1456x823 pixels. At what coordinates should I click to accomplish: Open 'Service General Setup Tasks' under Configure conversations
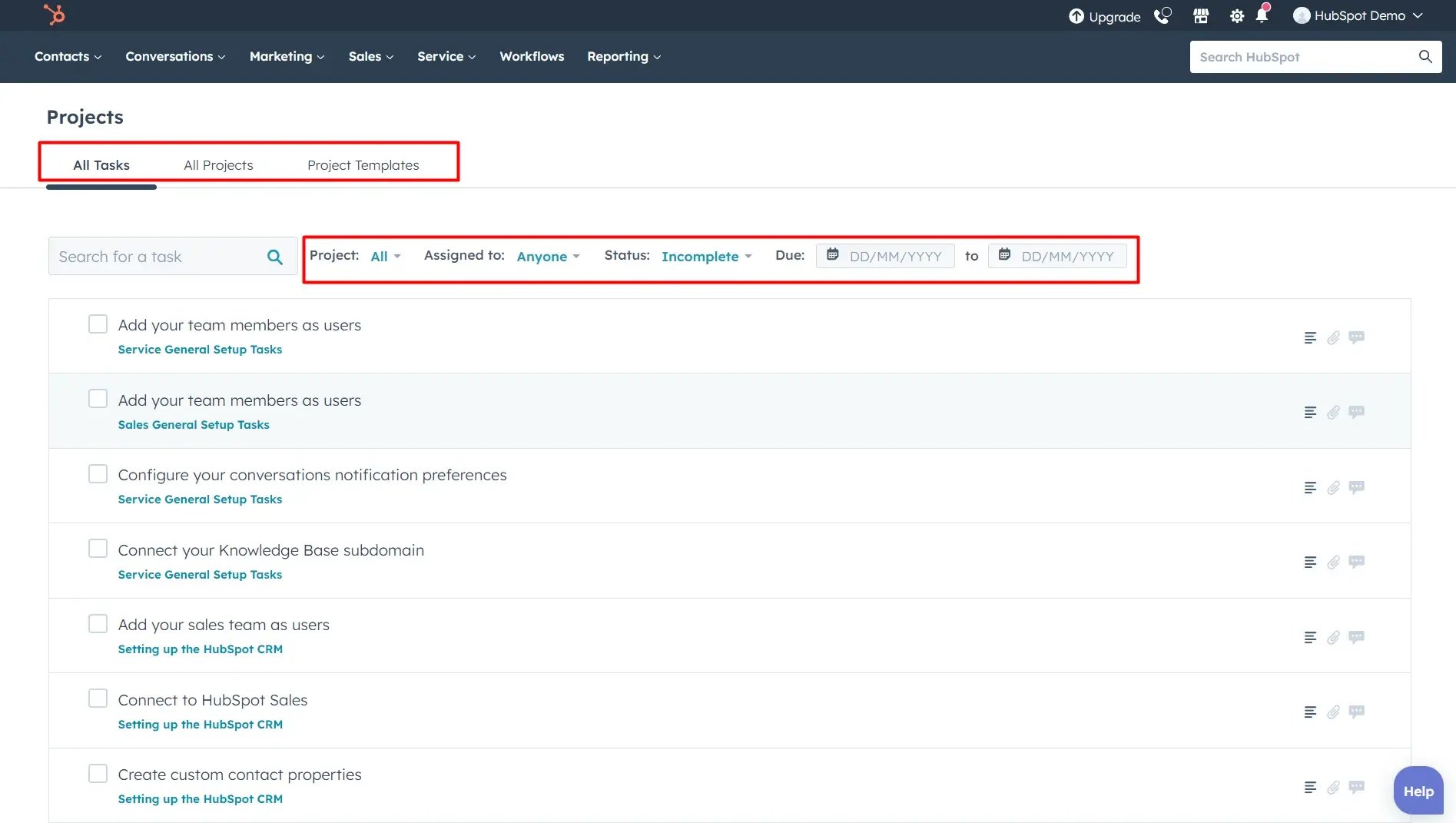click(200, 499)
